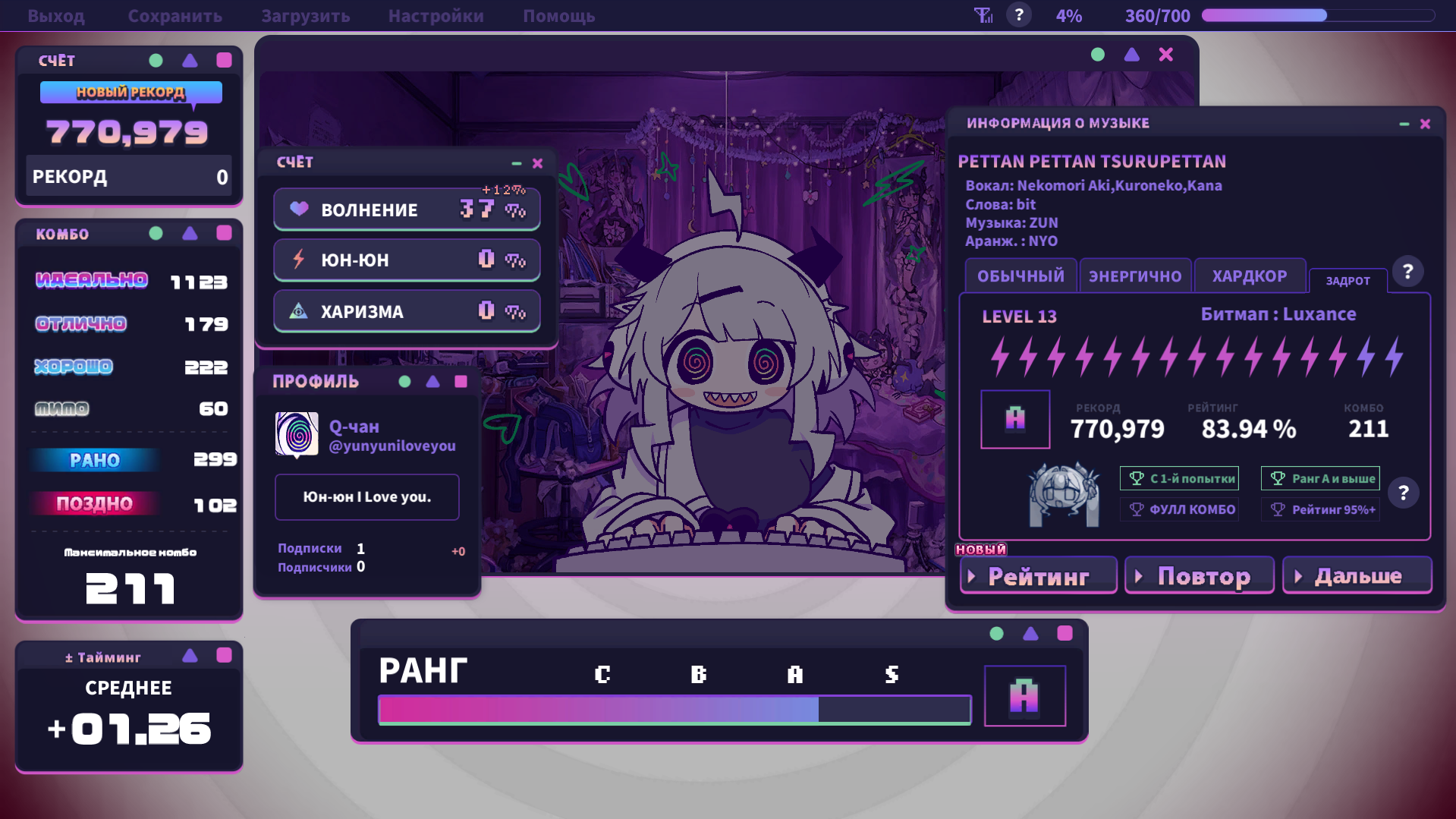Open the Рейтинг leaderboard button
Viewport: 1456px width, 819px height.
tap(1039, 576)
